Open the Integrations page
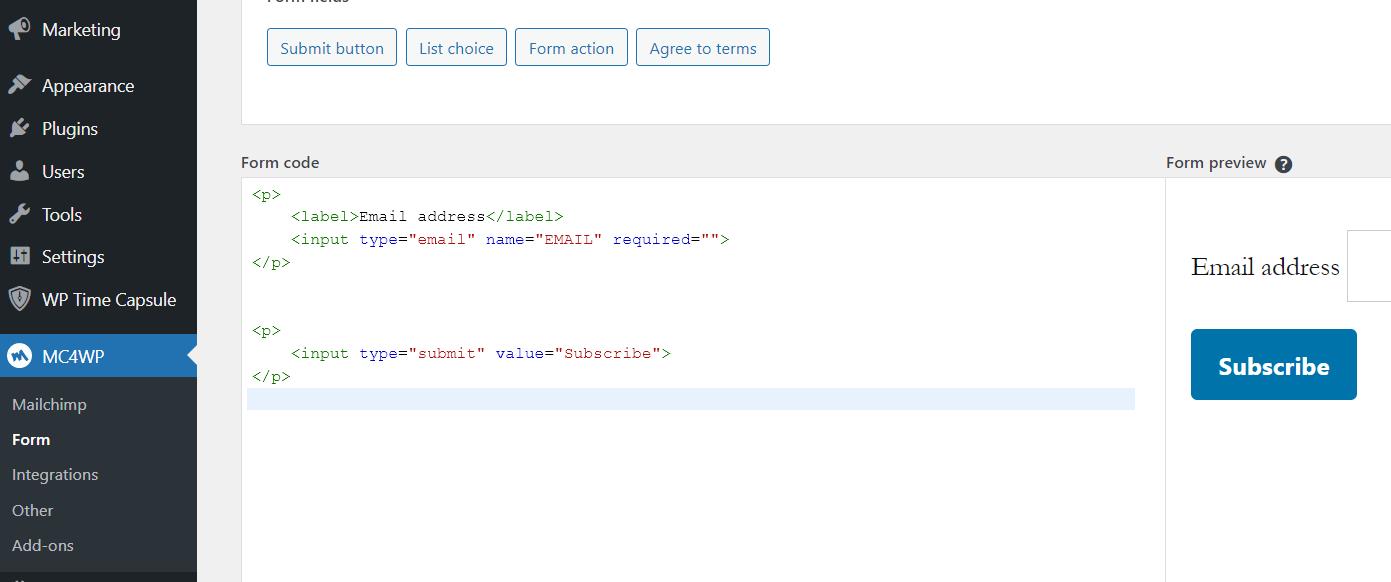1391x582 pixels. pos(54,474)
